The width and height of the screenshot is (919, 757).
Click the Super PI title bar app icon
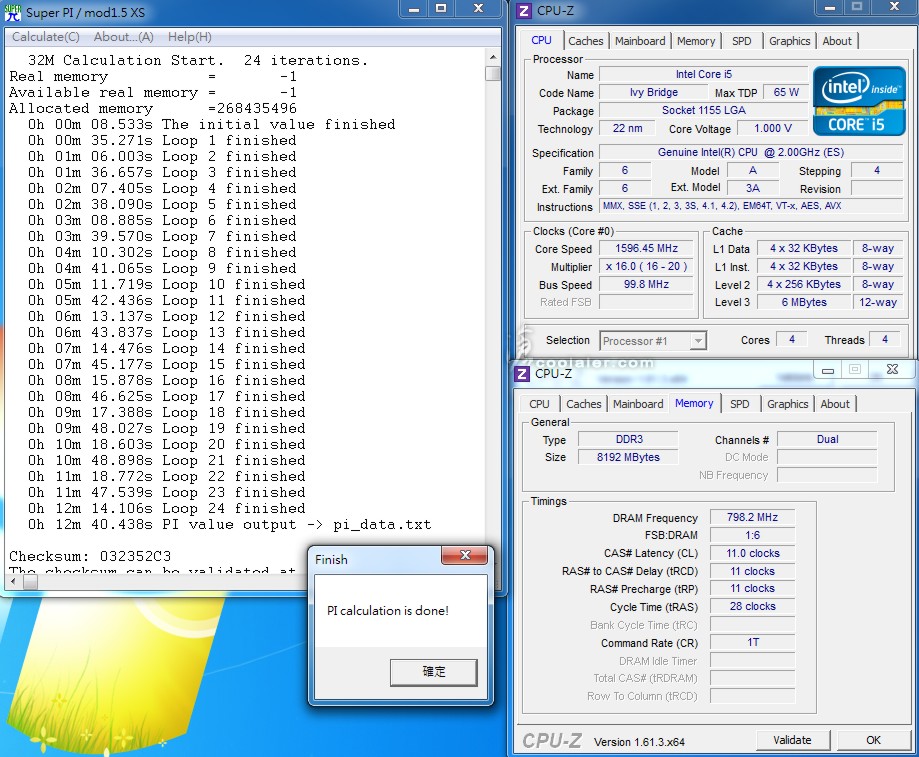[12, 12]
